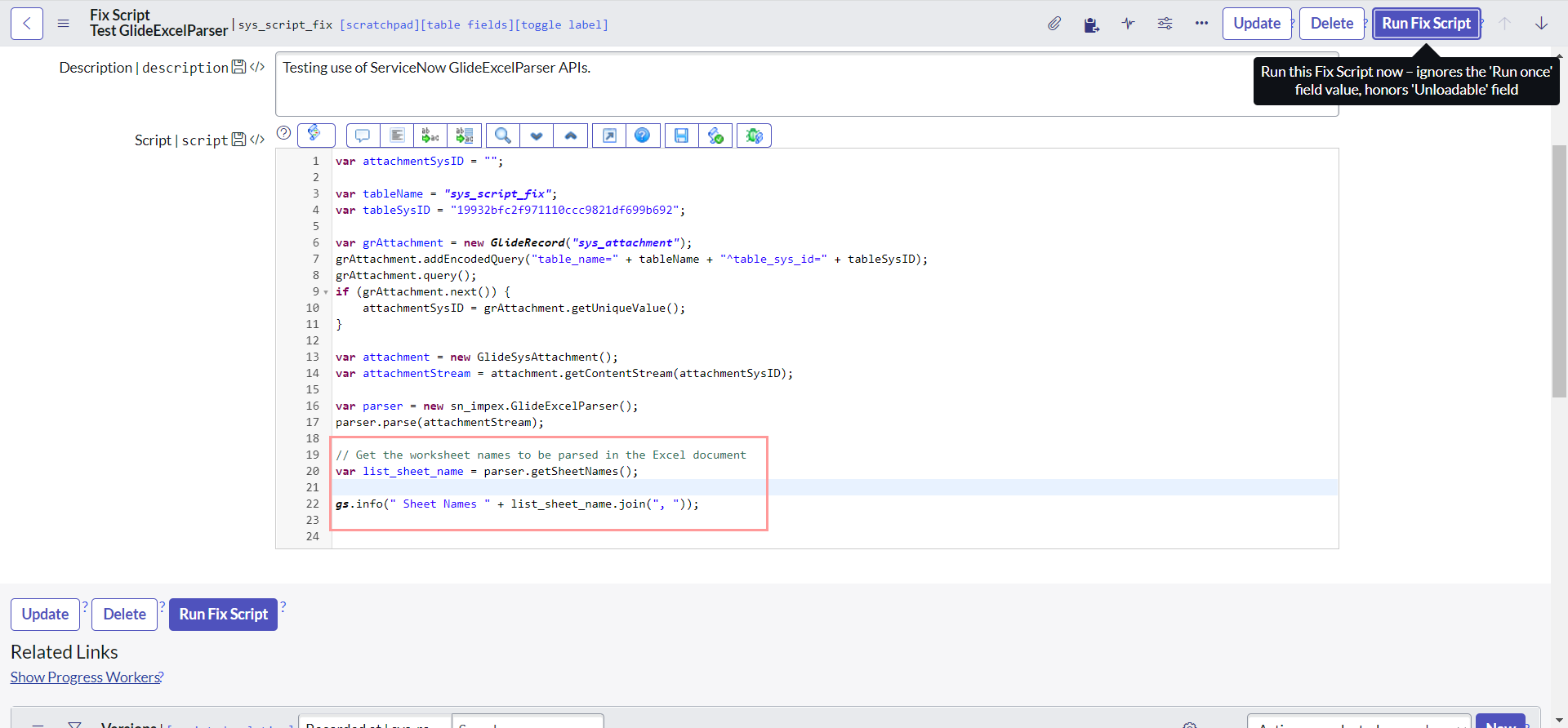Toggle the syntax highlighting editor icon
The image size is (1568, 728).
[x=315, y=135]
